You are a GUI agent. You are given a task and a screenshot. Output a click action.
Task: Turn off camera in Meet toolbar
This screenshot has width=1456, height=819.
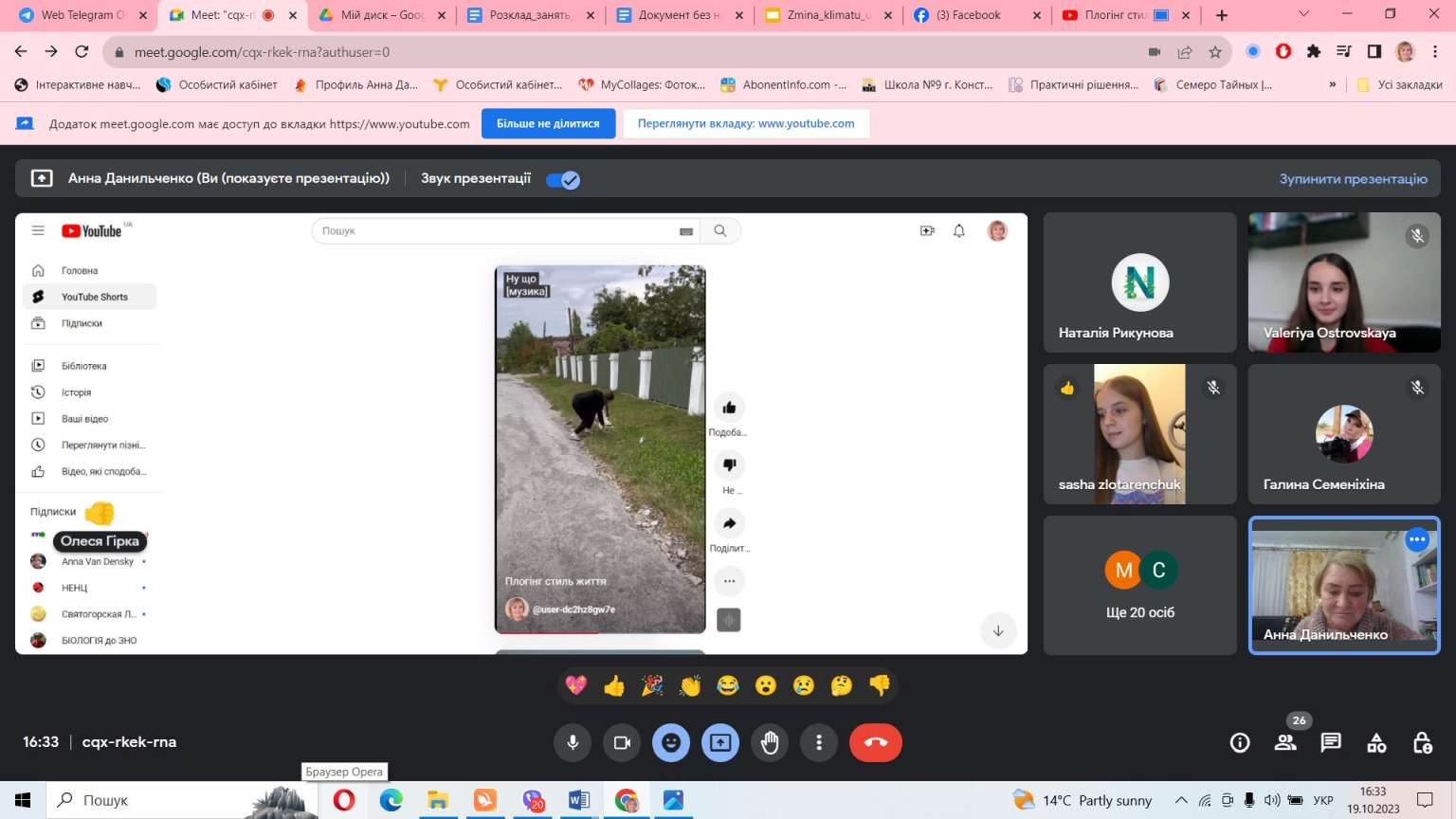(622, 743)
